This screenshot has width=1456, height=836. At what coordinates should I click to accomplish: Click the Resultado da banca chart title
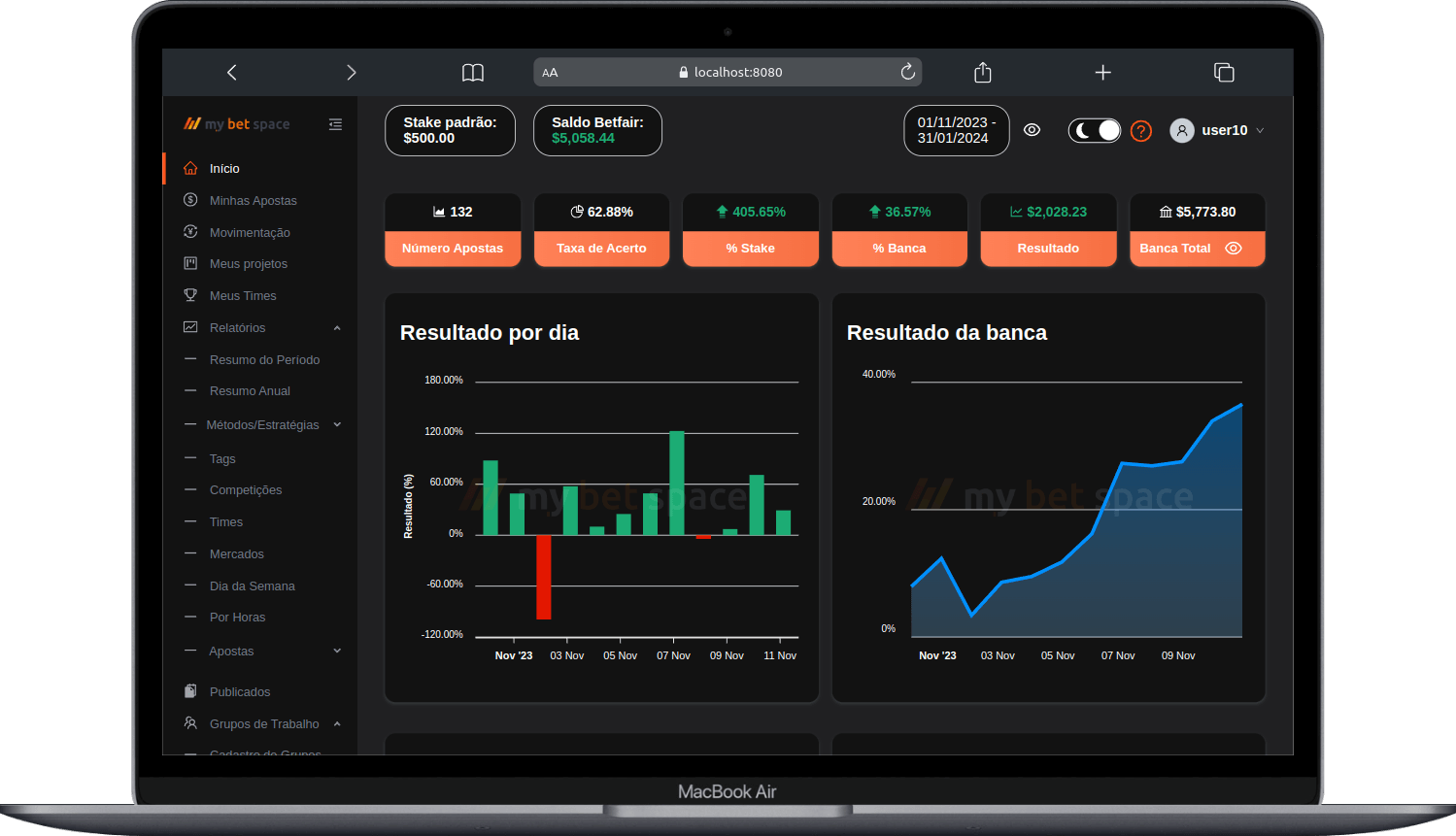point(947,333)
